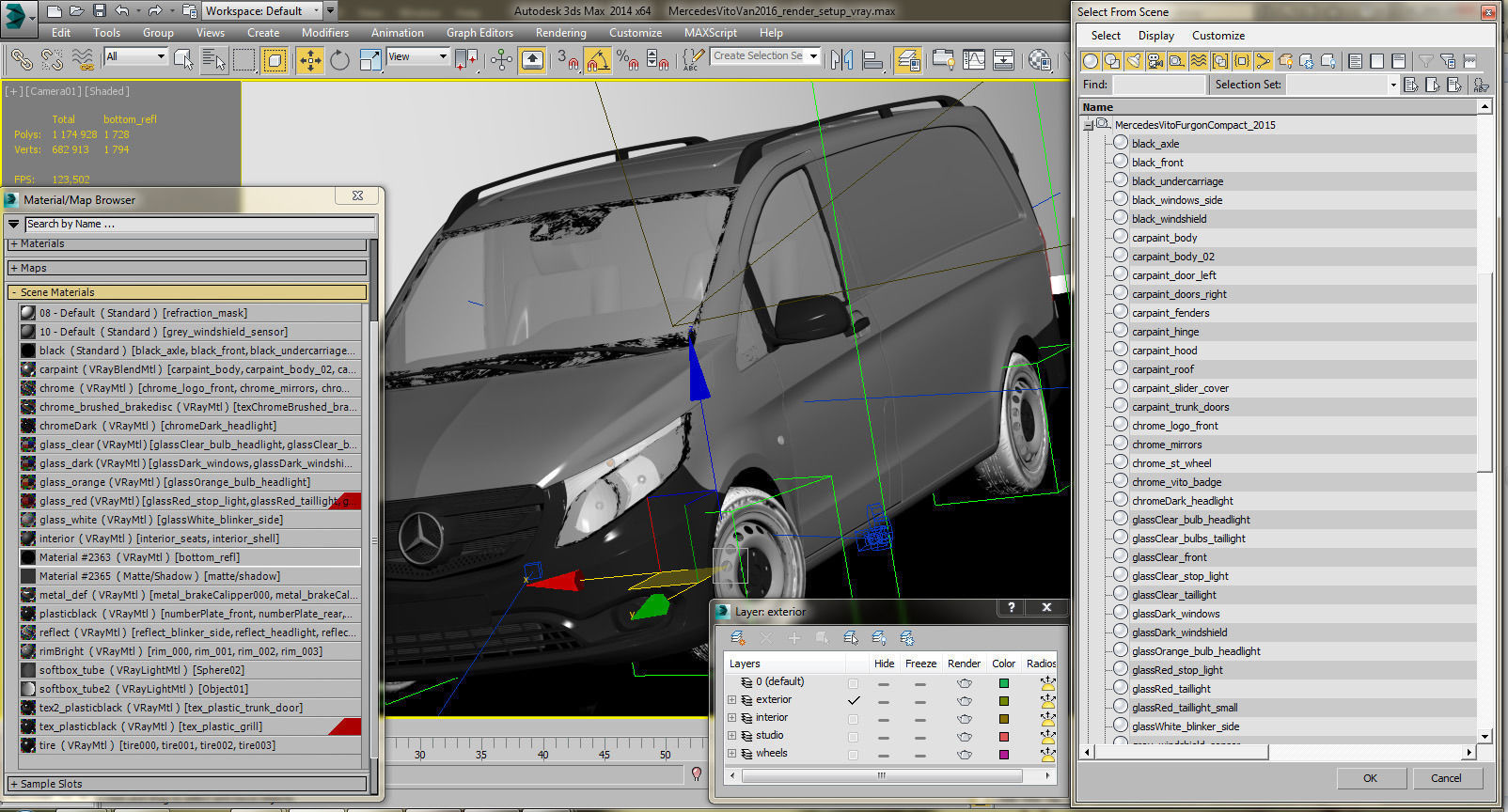Click the magenta color swatch of wheels layer
This screenshot has height=812, width=1508.
click(x=1003, y=755)
